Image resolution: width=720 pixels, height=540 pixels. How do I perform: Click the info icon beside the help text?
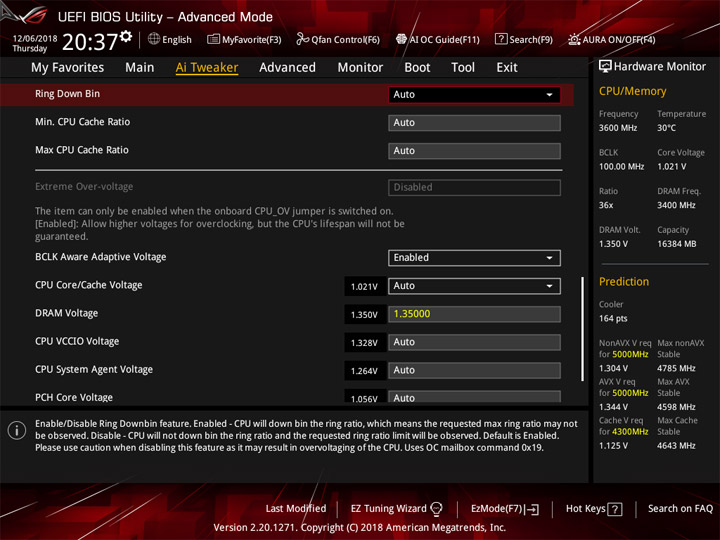[17, 431]
